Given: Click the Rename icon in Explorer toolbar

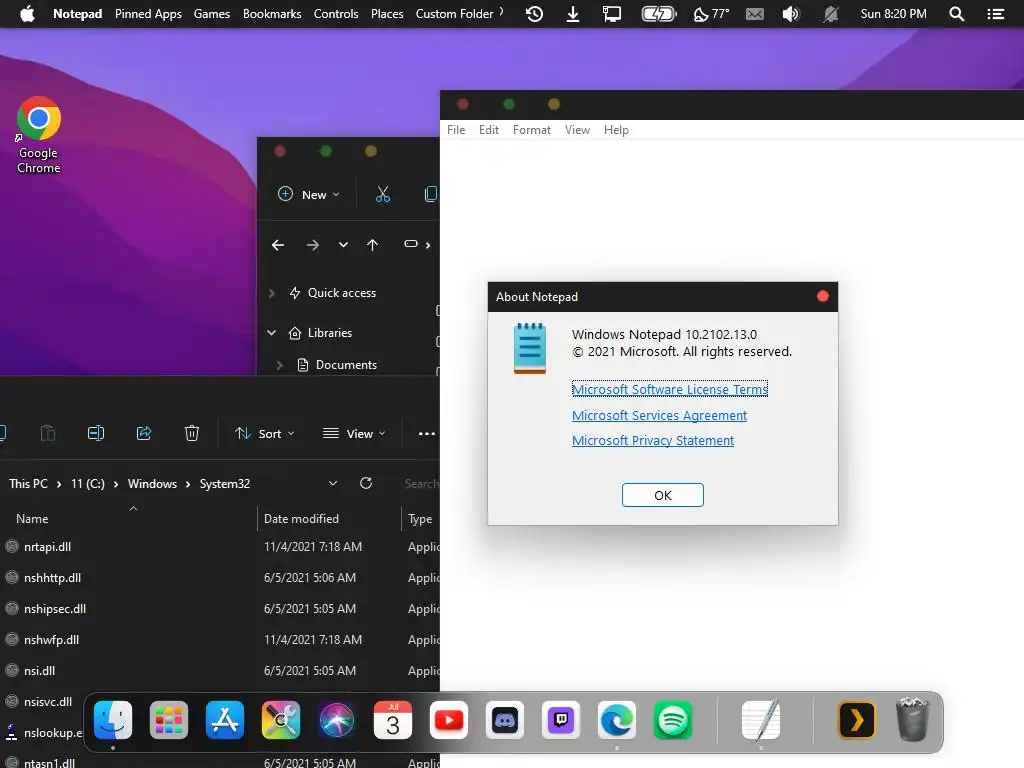Looking at the screenshot, I should 95,433.
